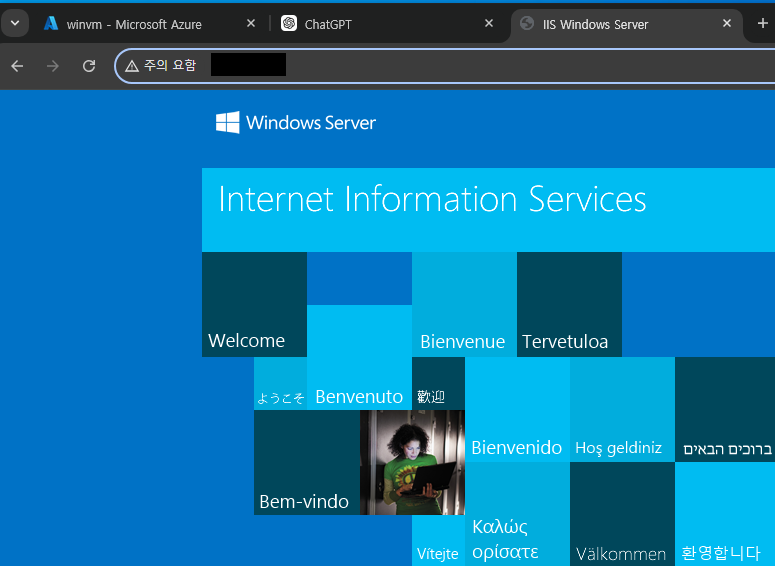Click the Bienvenue tile

(x=465, y=305)
